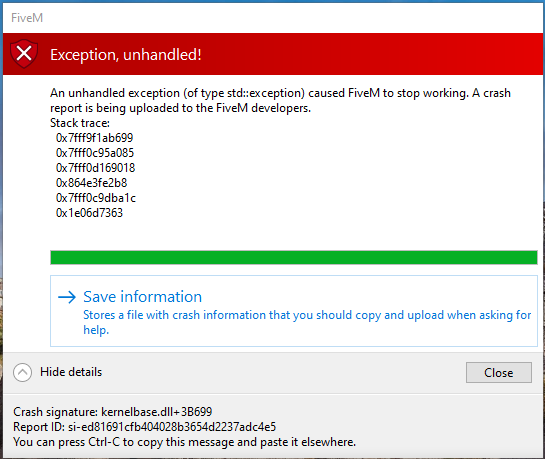Click the Report ID line
Screen dimensions: 545x459
pos(145,427)
